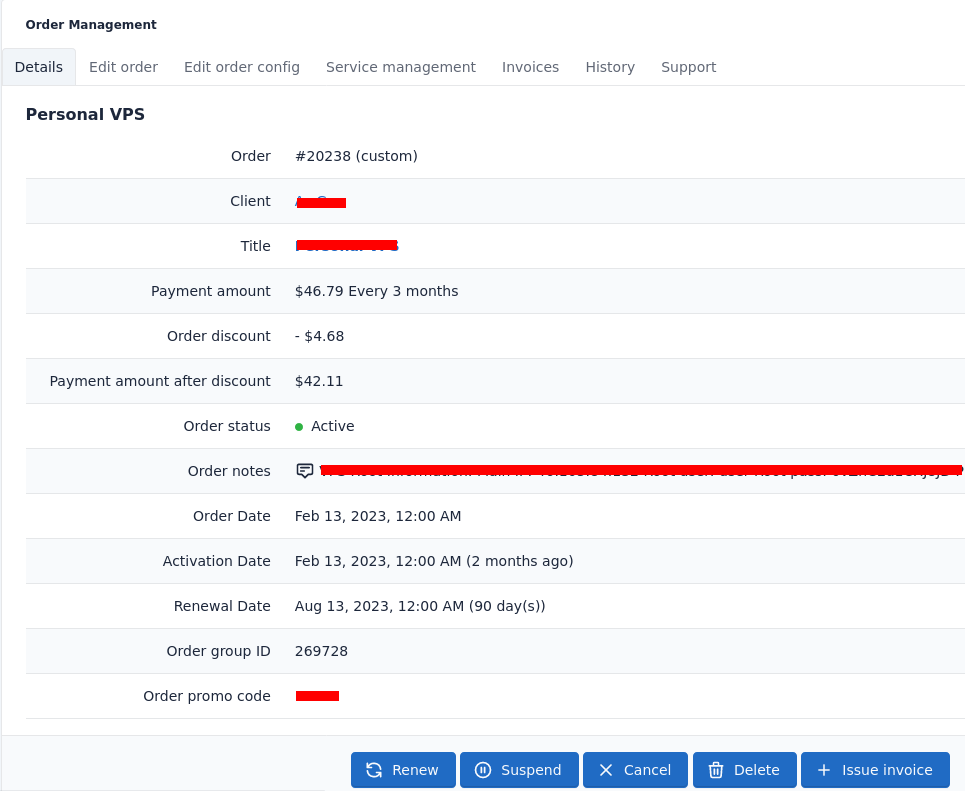
Task: Select the Support tab
Action: tap(688, 67)
